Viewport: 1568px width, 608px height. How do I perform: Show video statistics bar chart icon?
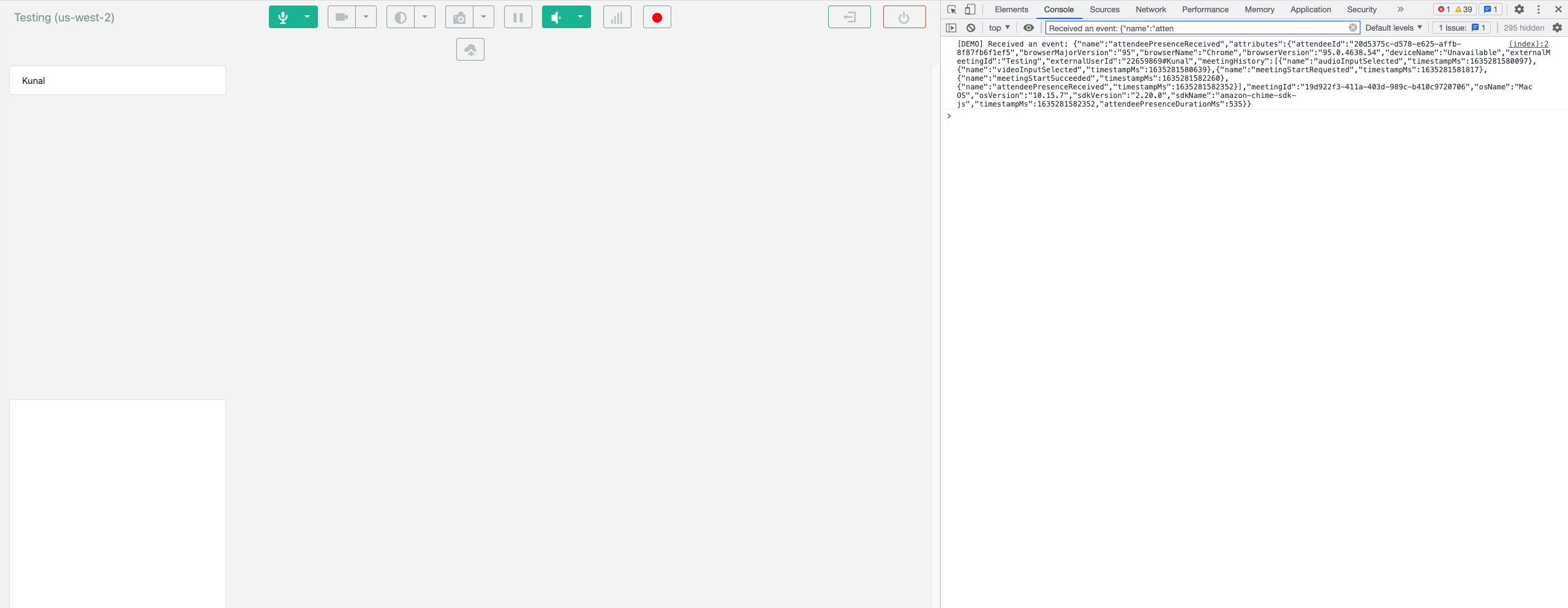pos(617,17)
